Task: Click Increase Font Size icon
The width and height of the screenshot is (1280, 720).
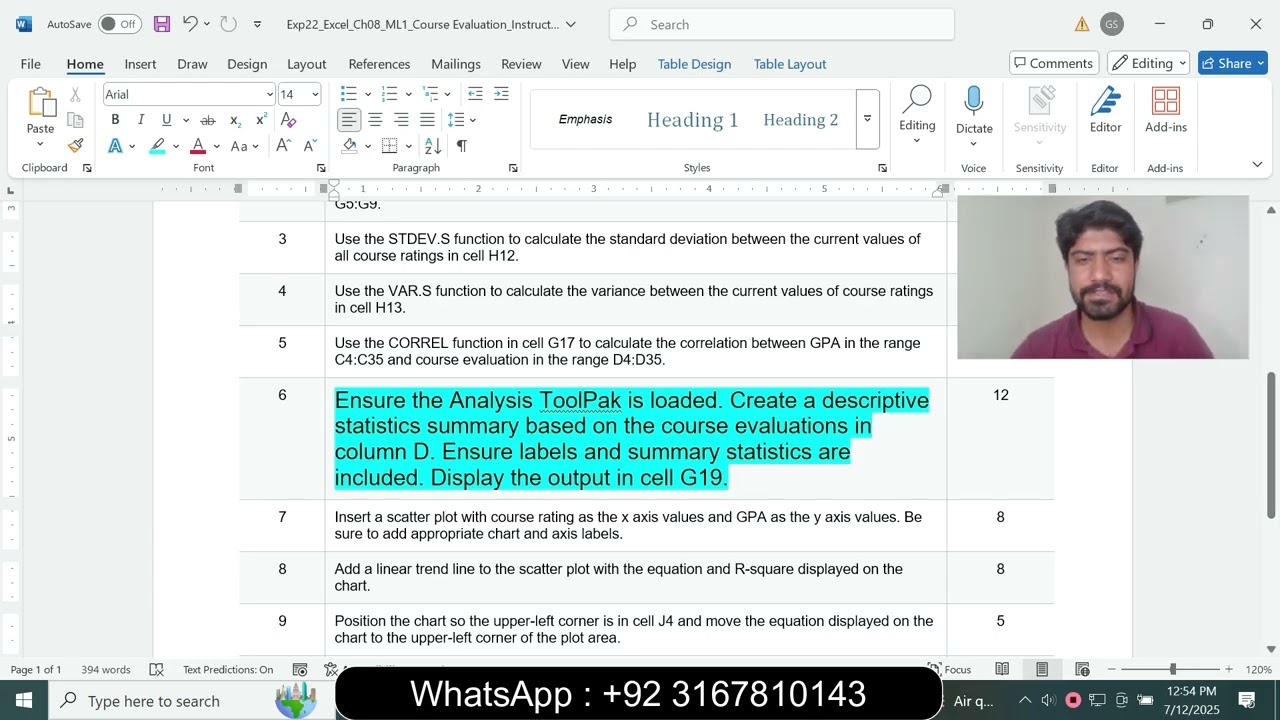Action: click(x=284, y=146)
